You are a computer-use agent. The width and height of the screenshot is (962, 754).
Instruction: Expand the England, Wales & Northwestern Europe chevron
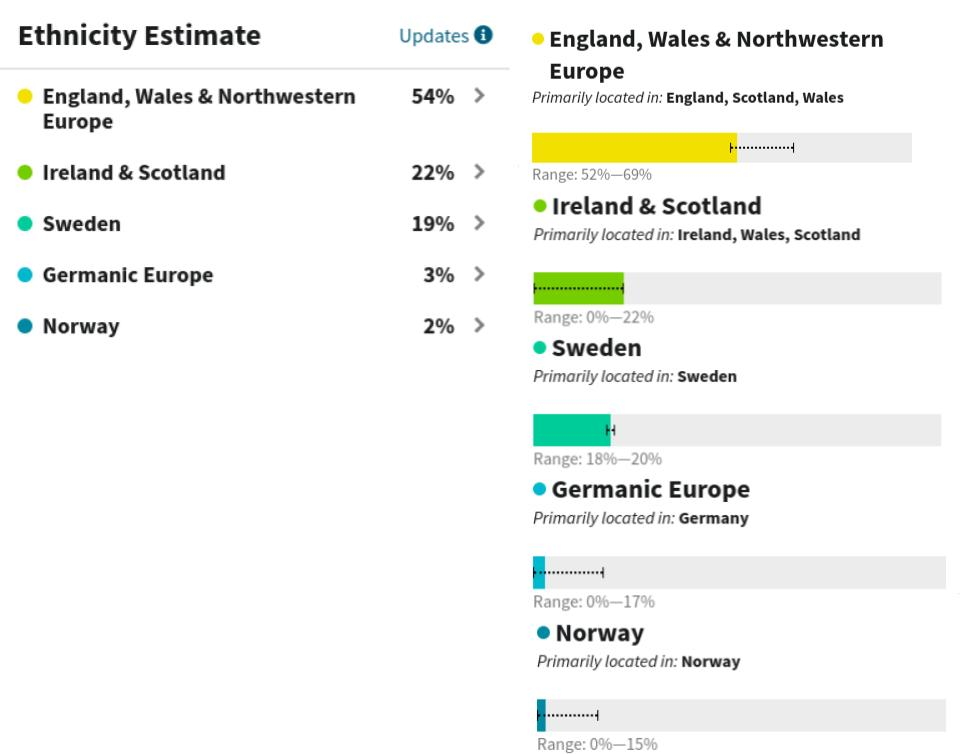[x=480, y=95]
